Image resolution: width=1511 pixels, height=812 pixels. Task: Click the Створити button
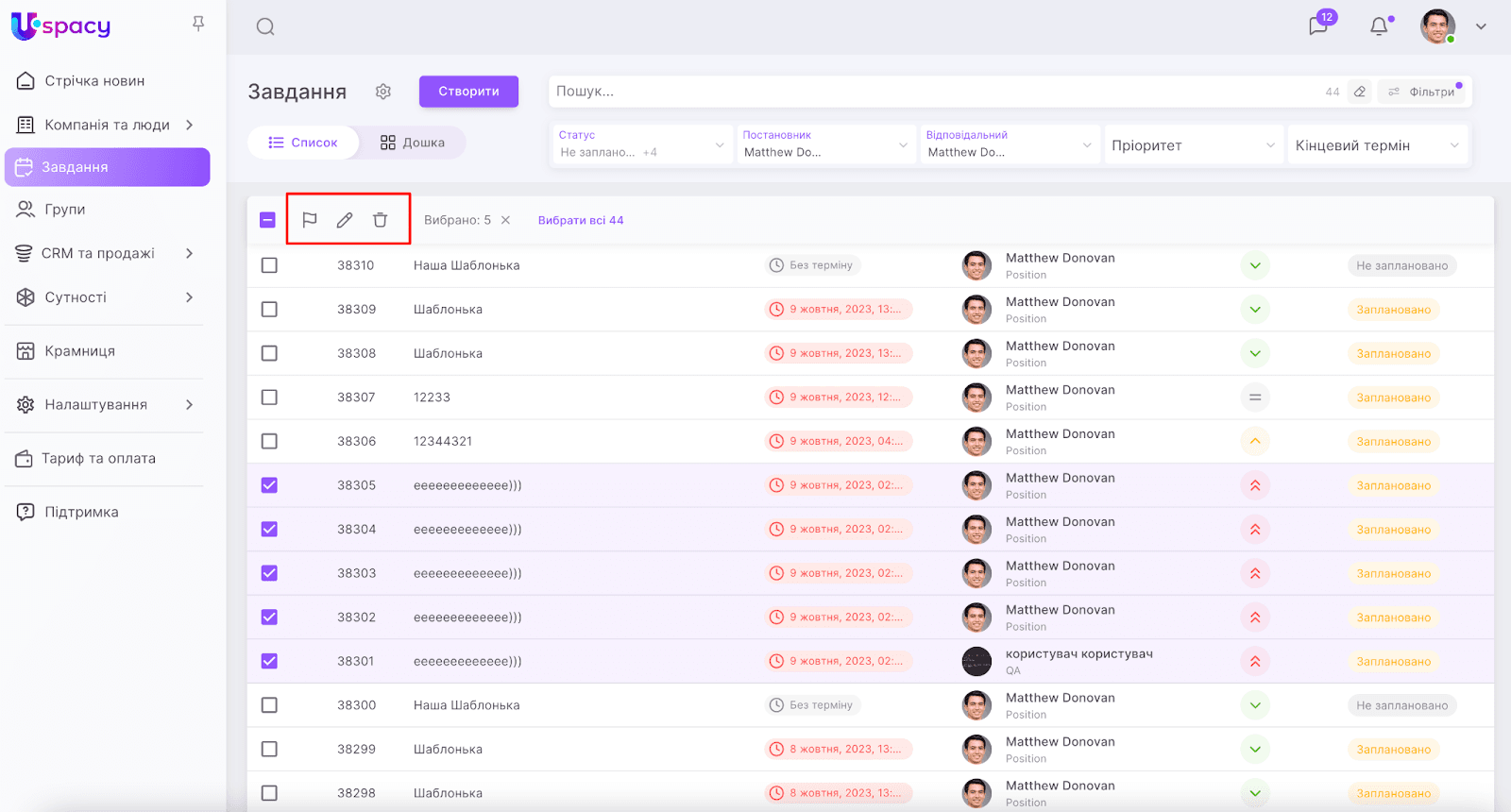coord(468,92)
